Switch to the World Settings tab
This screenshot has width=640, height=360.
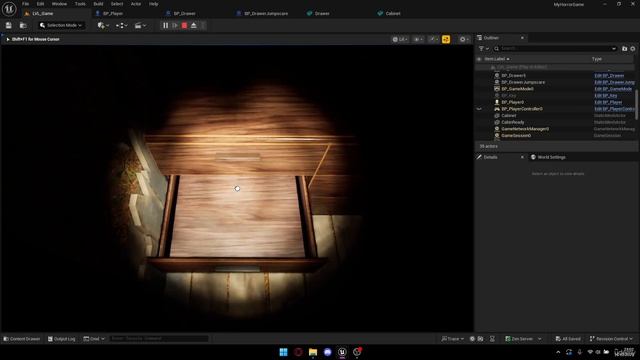548,157
